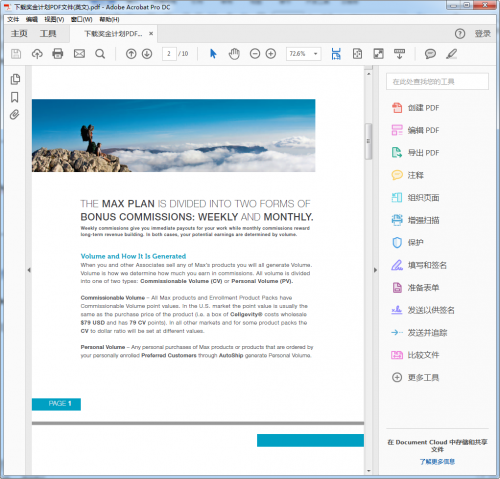Click the vertical scrollbar thumb
Screen dimensions: 500x479
point(368,141)
